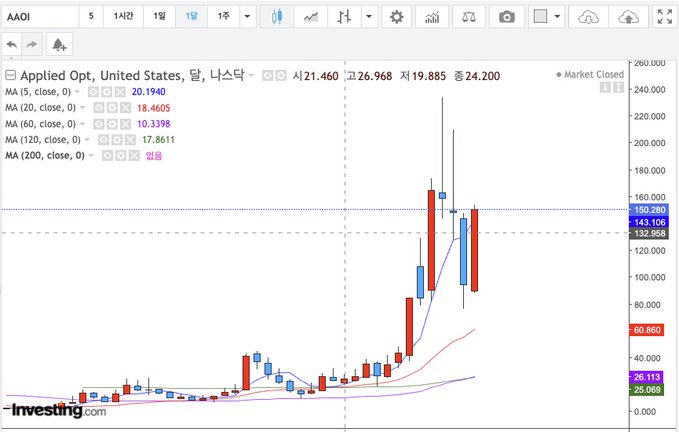This screenshot has height=432, width=679.
Task: Open MA (20, close, 0) dropdown
Action: coord(82,108)
